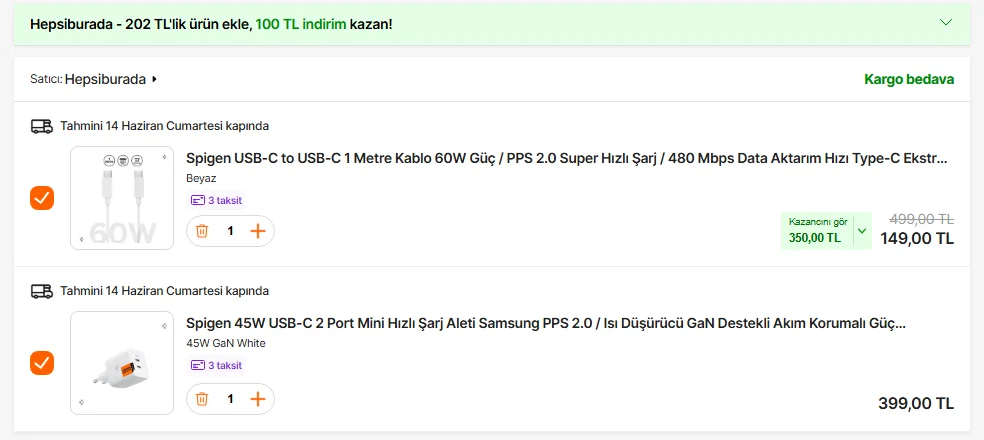Image resolution: width=984 pixels, height=440 pixels.
Task: Click the cable quantity number field
Action: (x=230, y=231)
